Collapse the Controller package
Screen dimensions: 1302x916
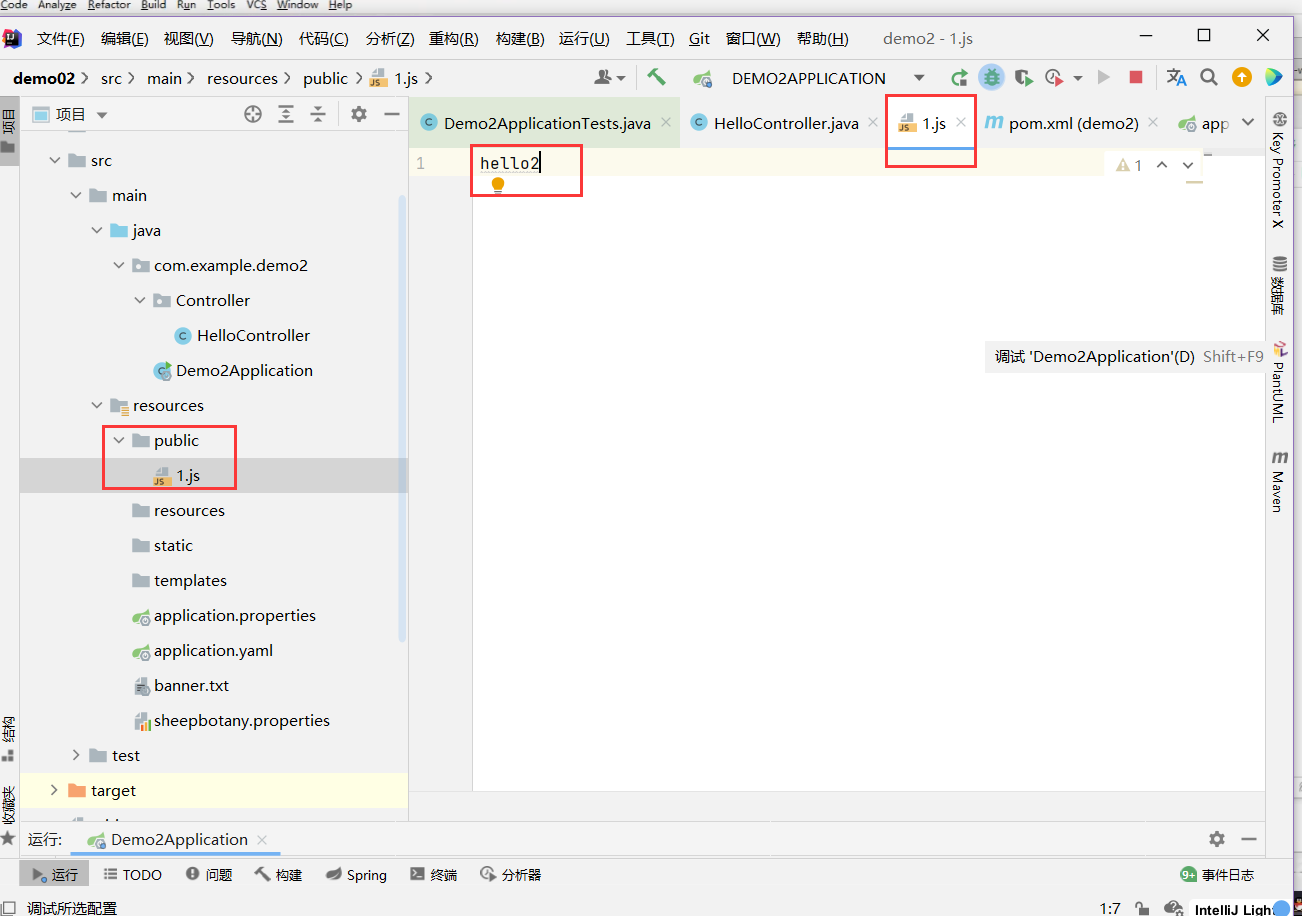point(139,300)
